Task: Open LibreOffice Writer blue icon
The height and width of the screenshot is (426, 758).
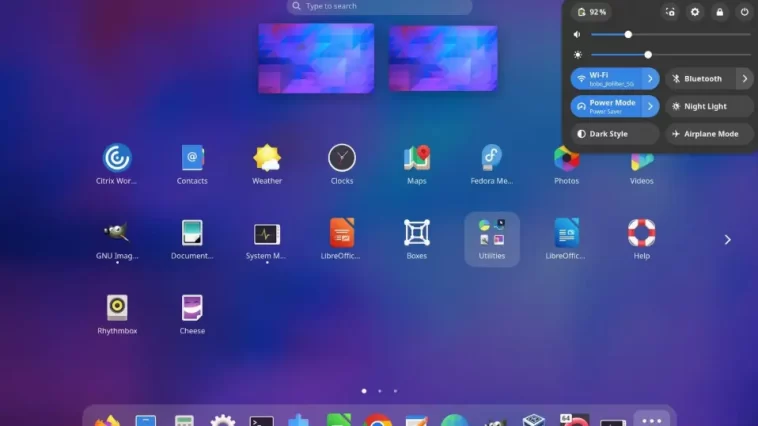Action: pyautogui.click(x=567, y=239)
